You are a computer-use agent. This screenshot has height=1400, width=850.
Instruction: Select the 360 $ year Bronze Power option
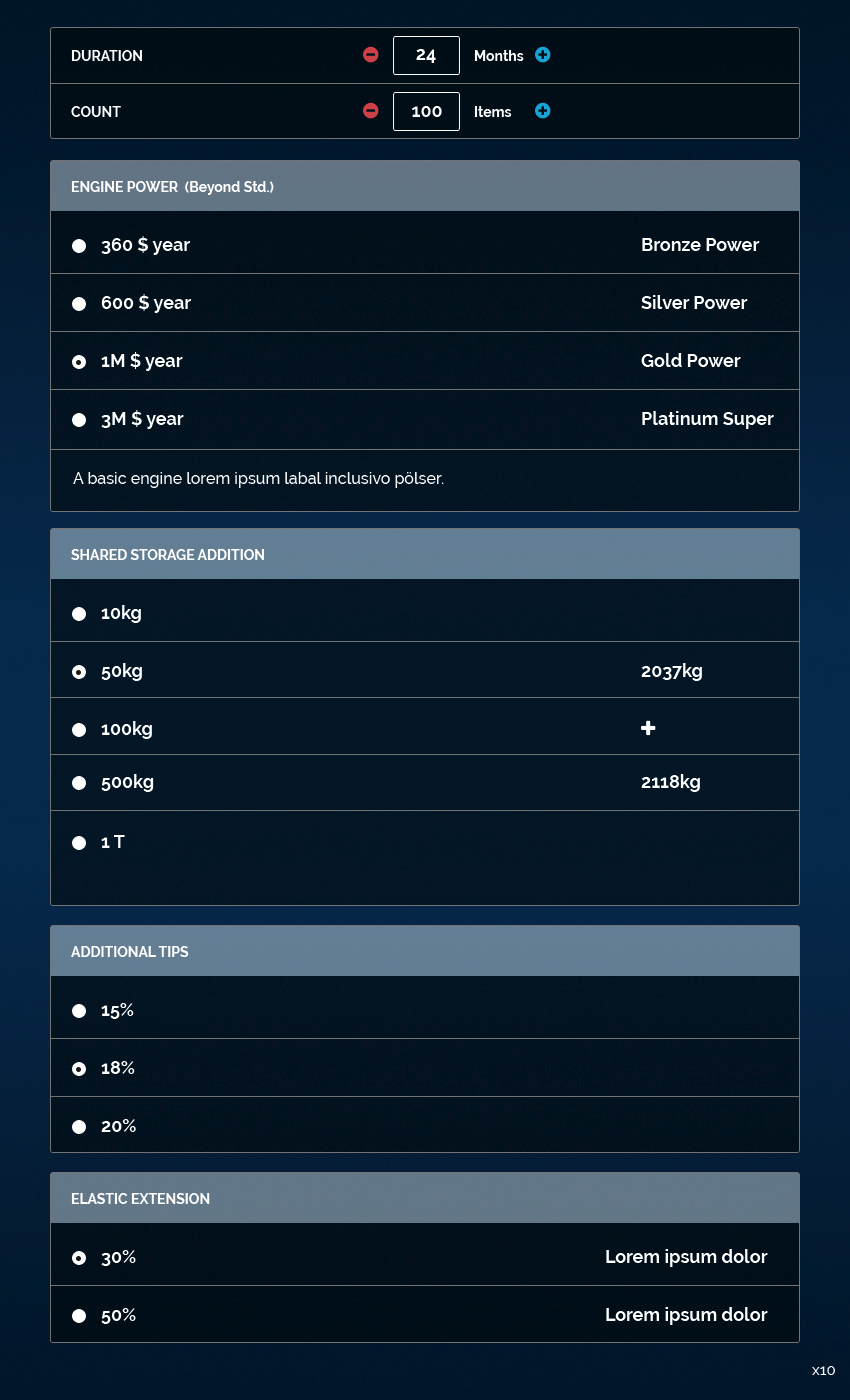pyautogui.click(x=79, y=246)
